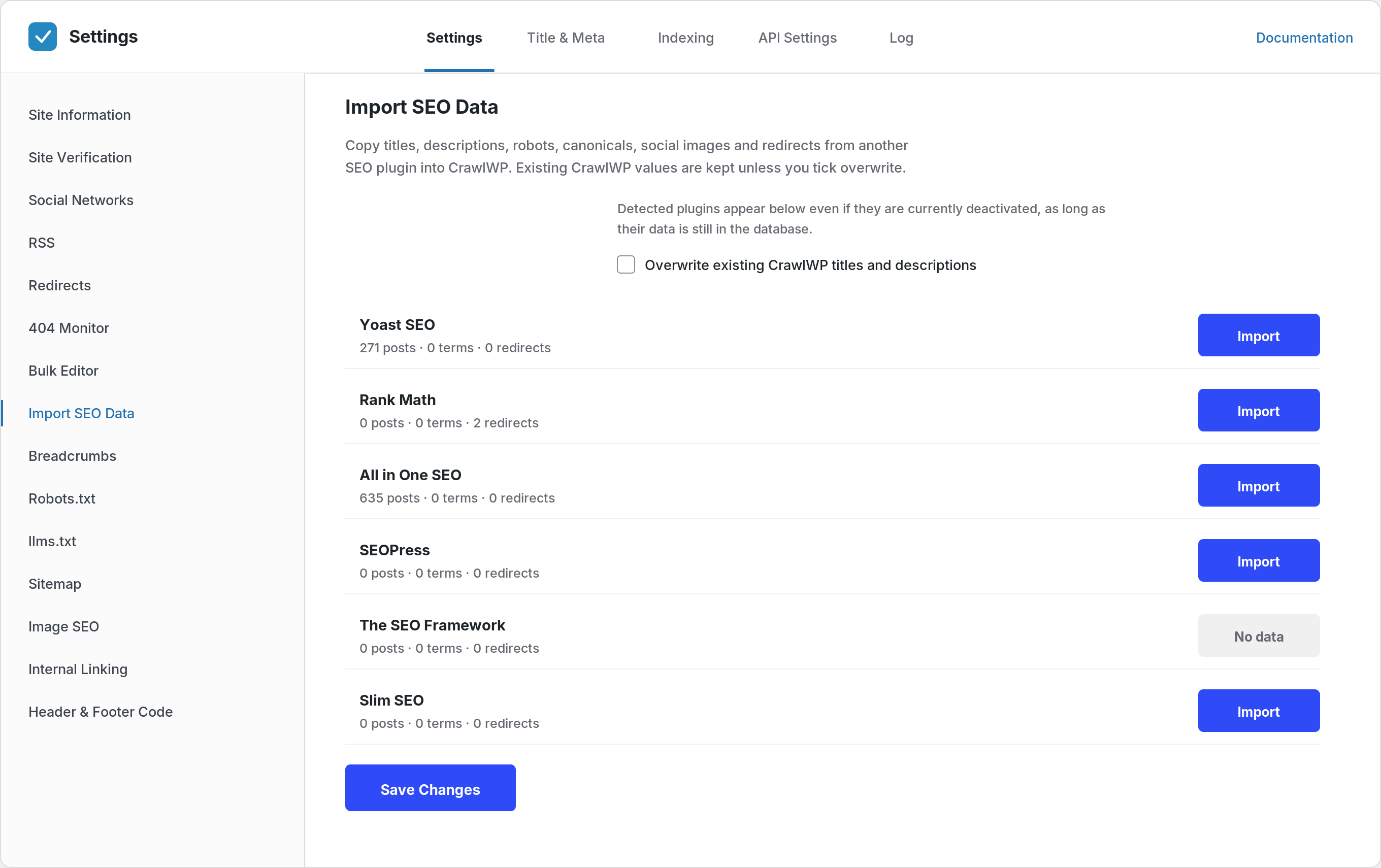The image size is (1381, 868).
Task: Open Robots.txt settings
Action: (62, 499)
